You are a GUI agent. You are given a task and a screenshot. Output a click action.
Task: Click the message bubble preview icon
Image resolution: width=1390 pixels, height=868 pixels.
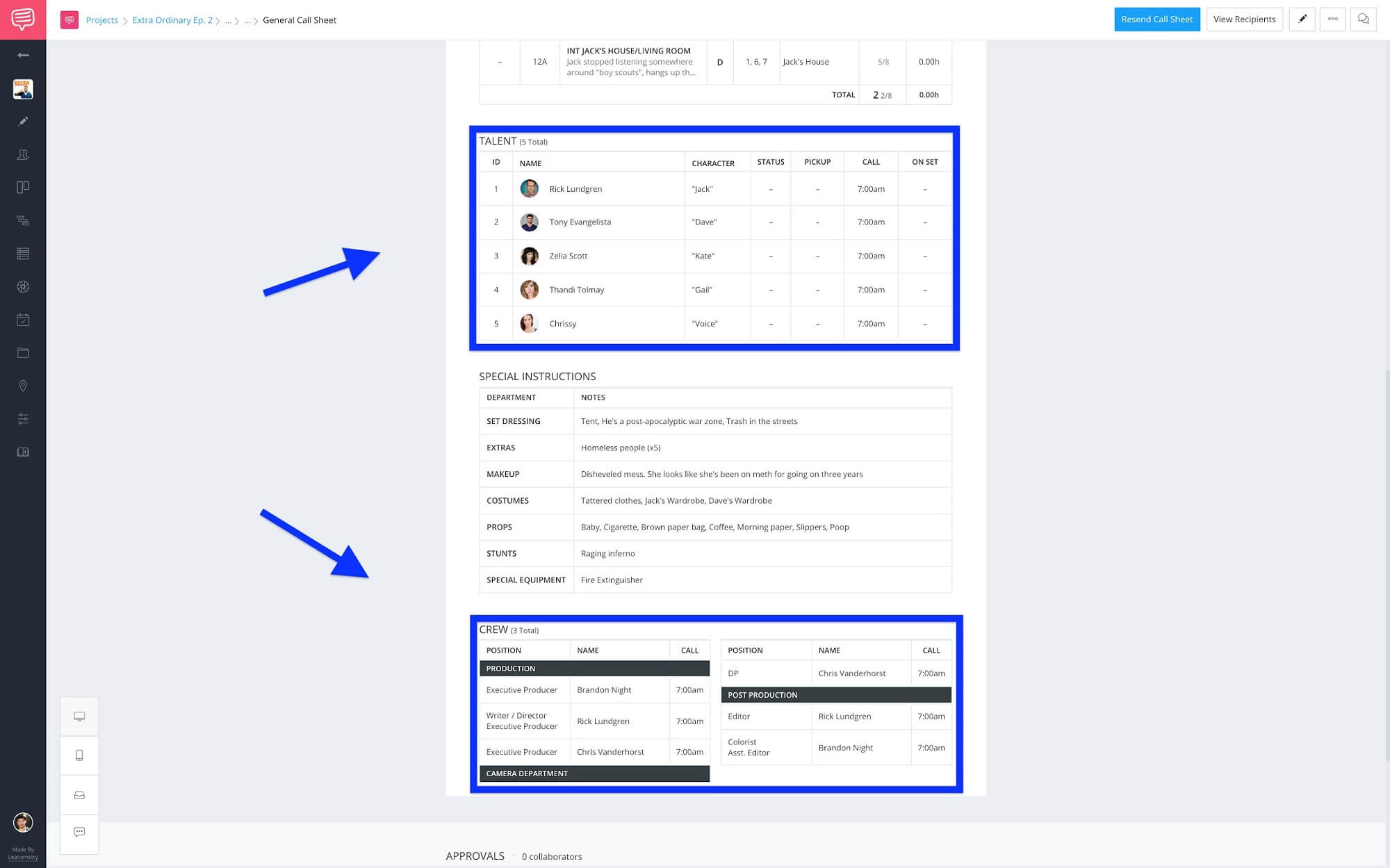pyautogui.click(x=79, y=832)
